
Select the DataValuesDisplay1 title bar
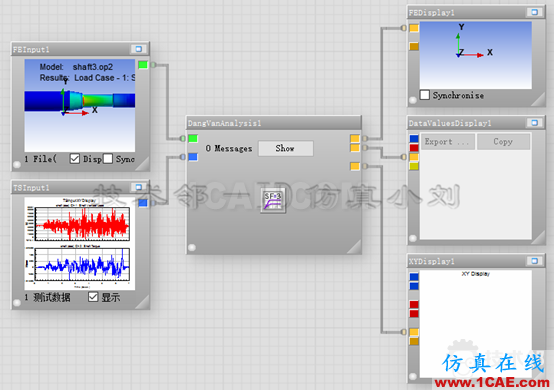click(476, 123)
